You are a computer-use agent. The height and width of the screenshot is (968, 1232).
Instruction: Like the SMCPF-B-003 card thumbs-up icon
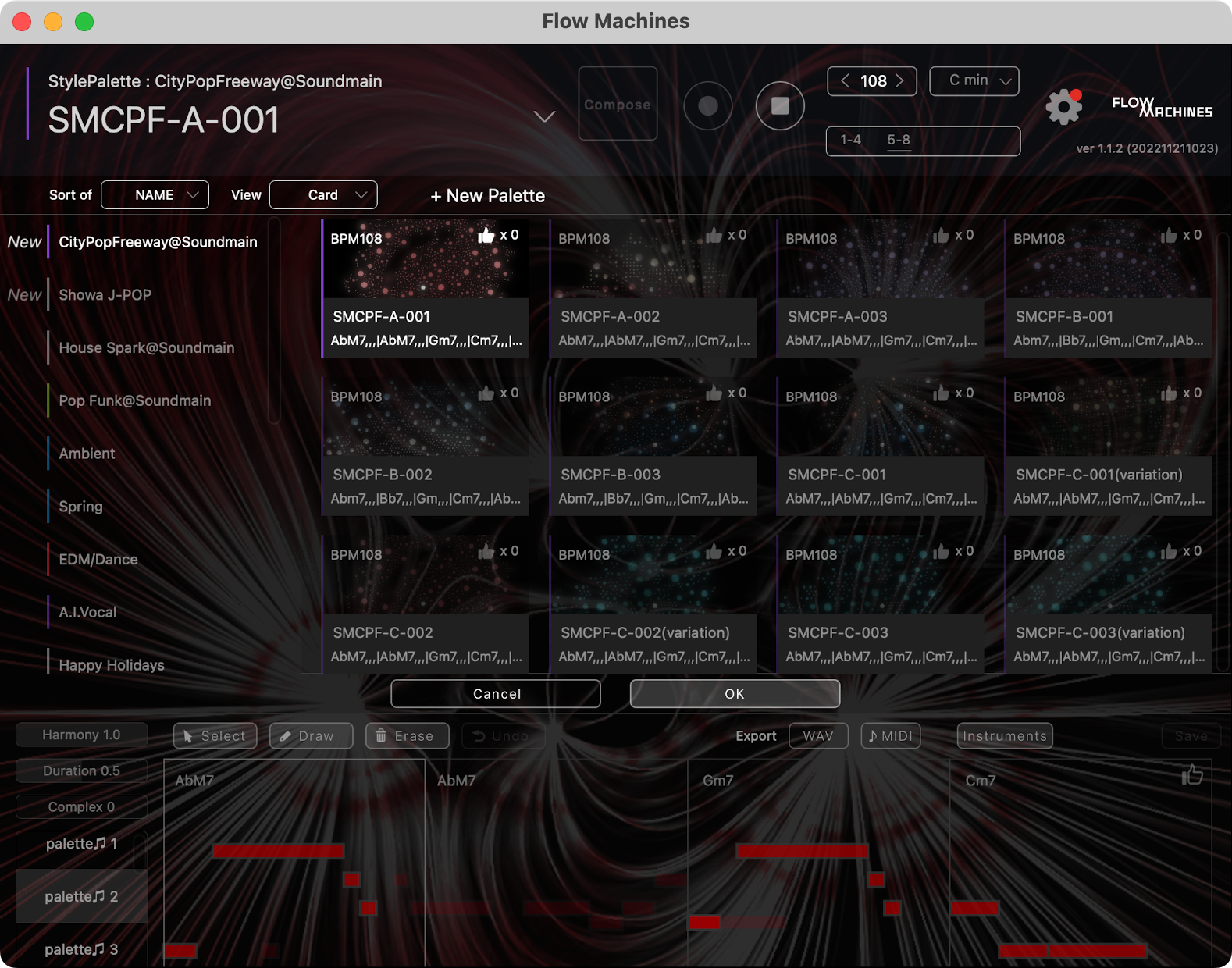coord(714,393)
